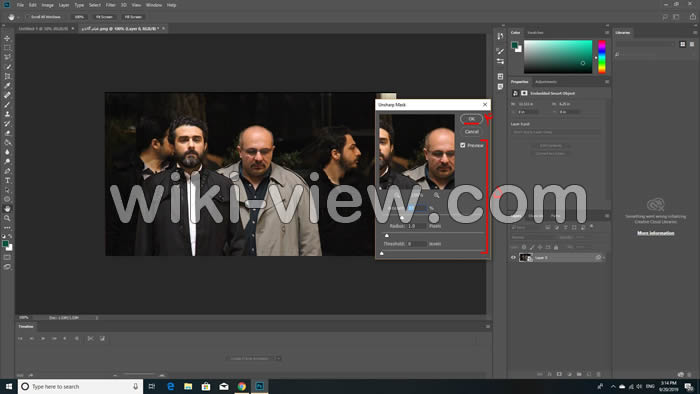
Task: Open the Color panel menu
Action: click(607, 33)
